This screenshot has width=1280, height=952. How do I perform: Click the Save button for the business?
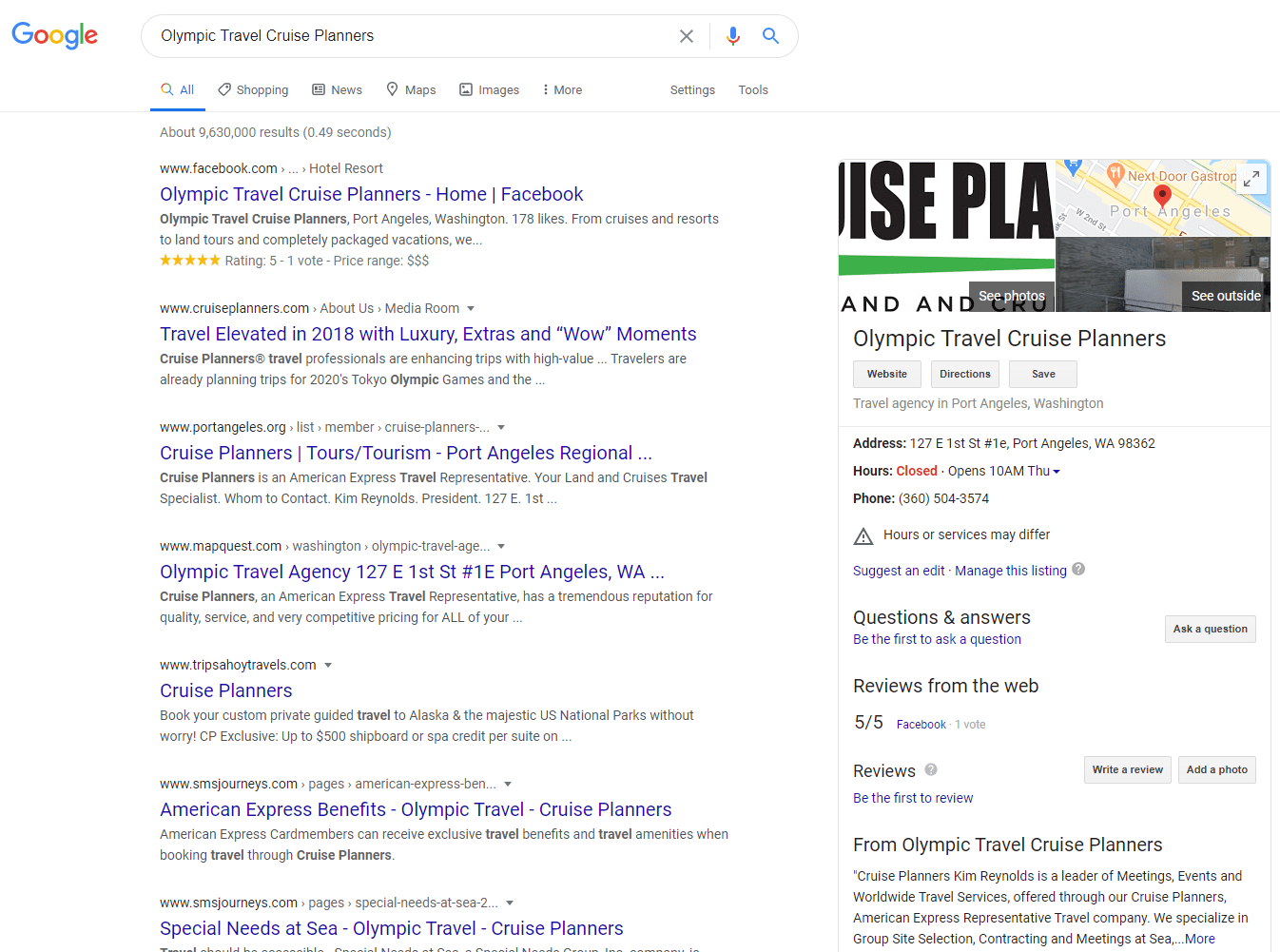click(1043, 374)
